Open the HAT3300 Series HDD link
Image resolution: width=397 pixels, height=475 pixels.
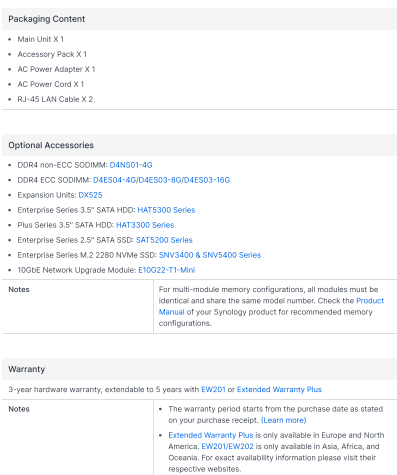[145, 225]
